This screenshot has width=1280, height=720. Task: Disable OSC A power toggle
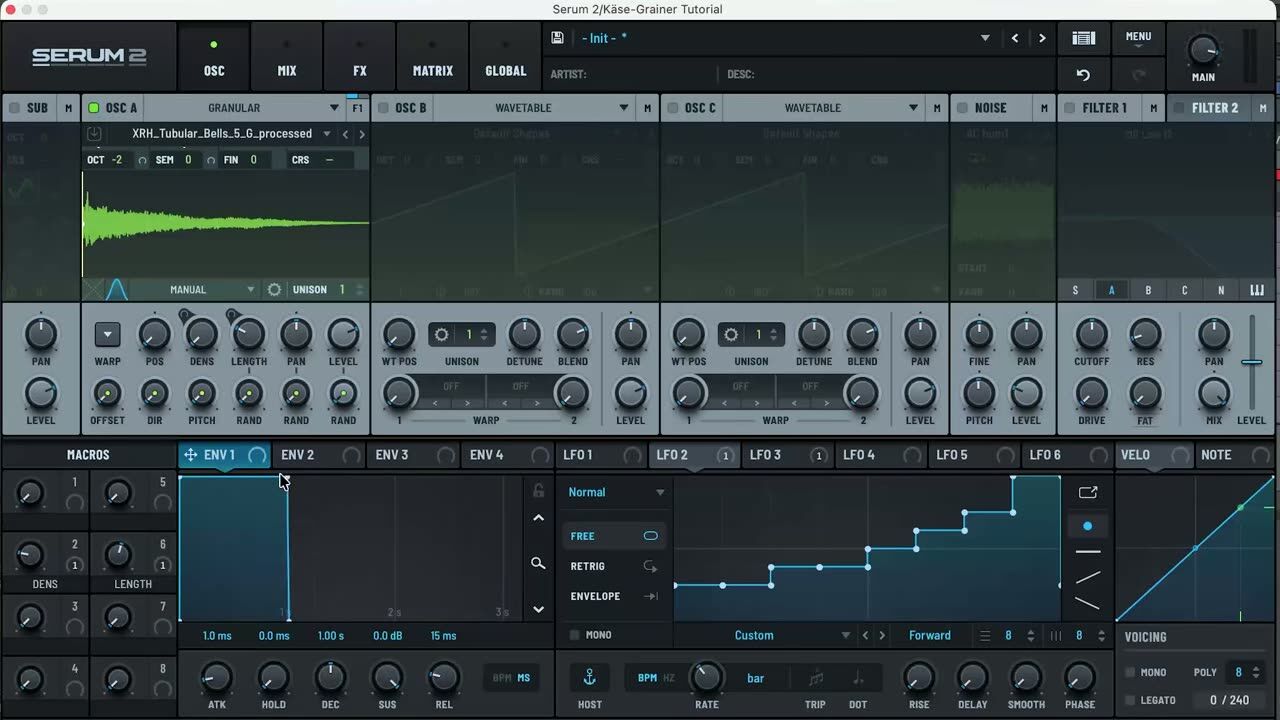click(x=94, y=108)
